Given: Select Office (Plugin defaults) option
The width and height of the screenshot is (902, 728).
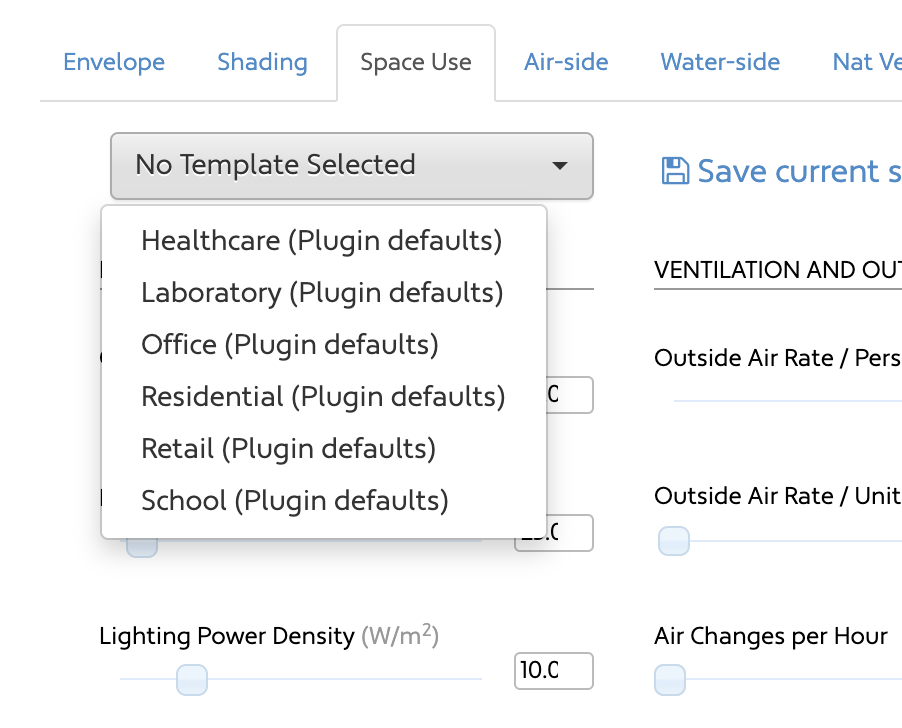Looking at the screenshot, I should click(x=323, y=344).
